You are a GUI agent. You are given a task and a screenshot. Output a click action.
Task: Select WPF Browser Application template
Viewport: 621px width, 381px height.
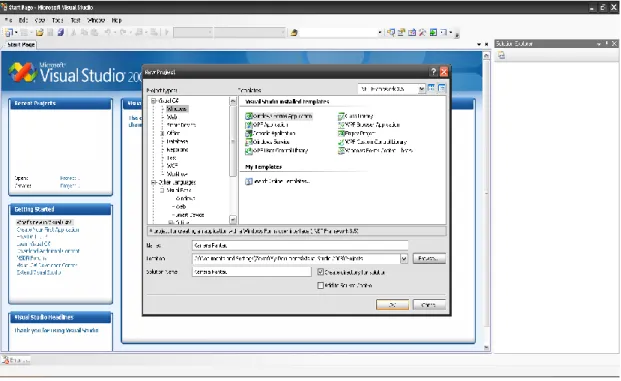[369, 125]
